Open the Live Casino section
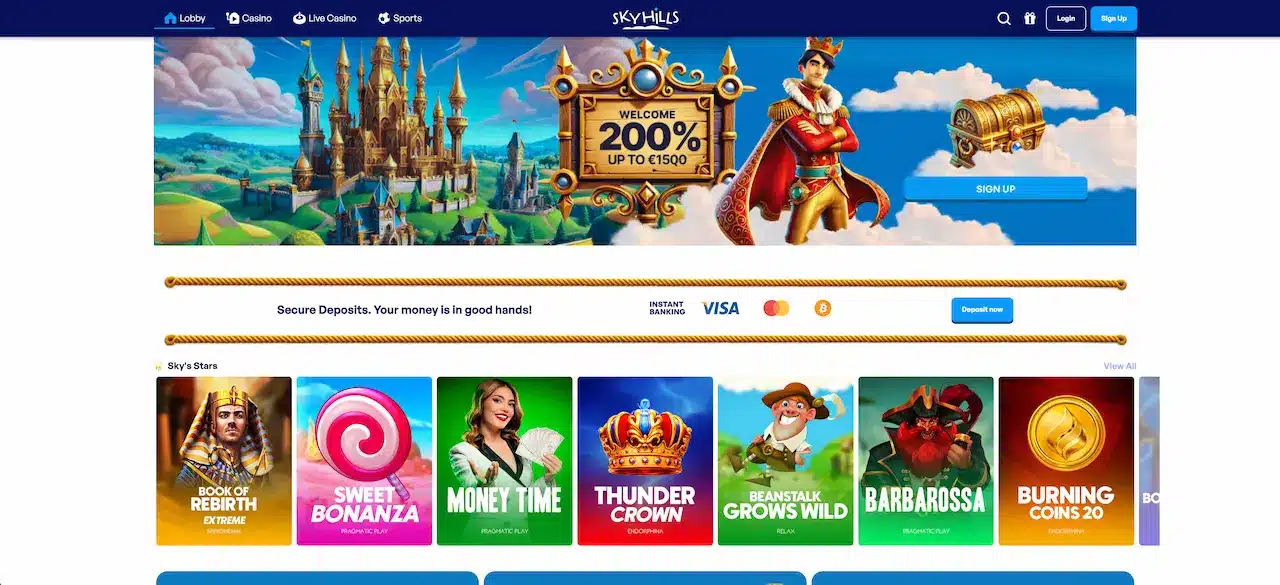This screenshot has height=585, width=1280. 325,18
